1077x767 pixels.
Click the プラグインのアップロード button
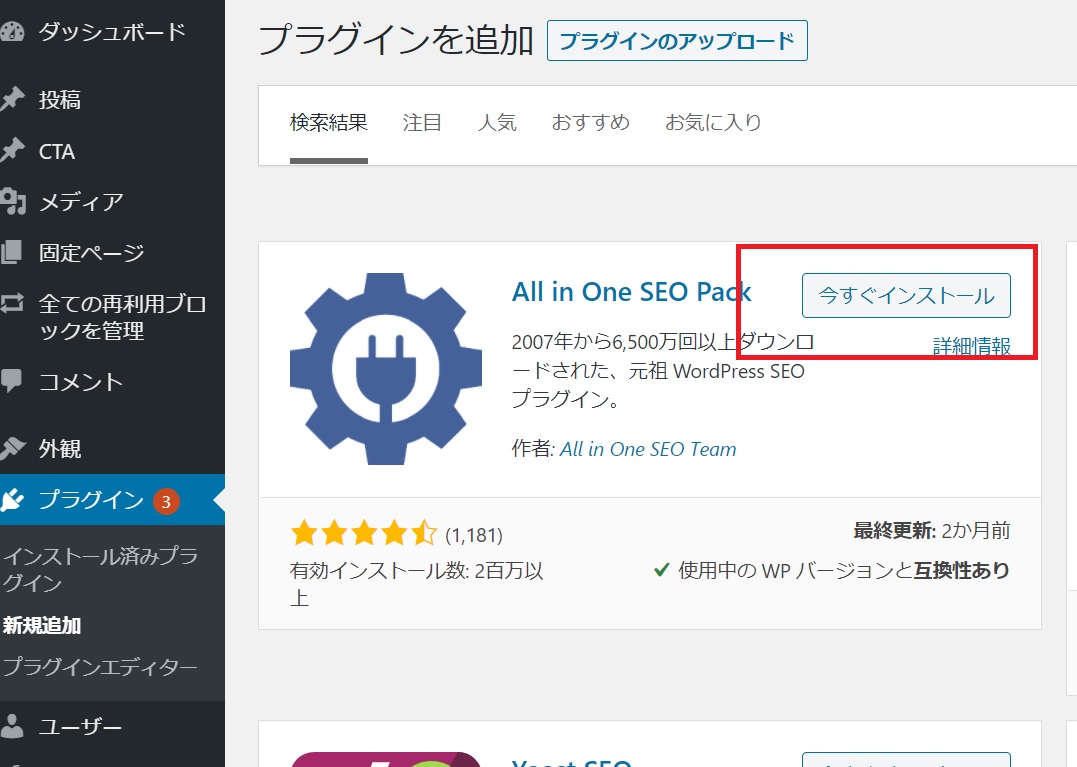676,41
